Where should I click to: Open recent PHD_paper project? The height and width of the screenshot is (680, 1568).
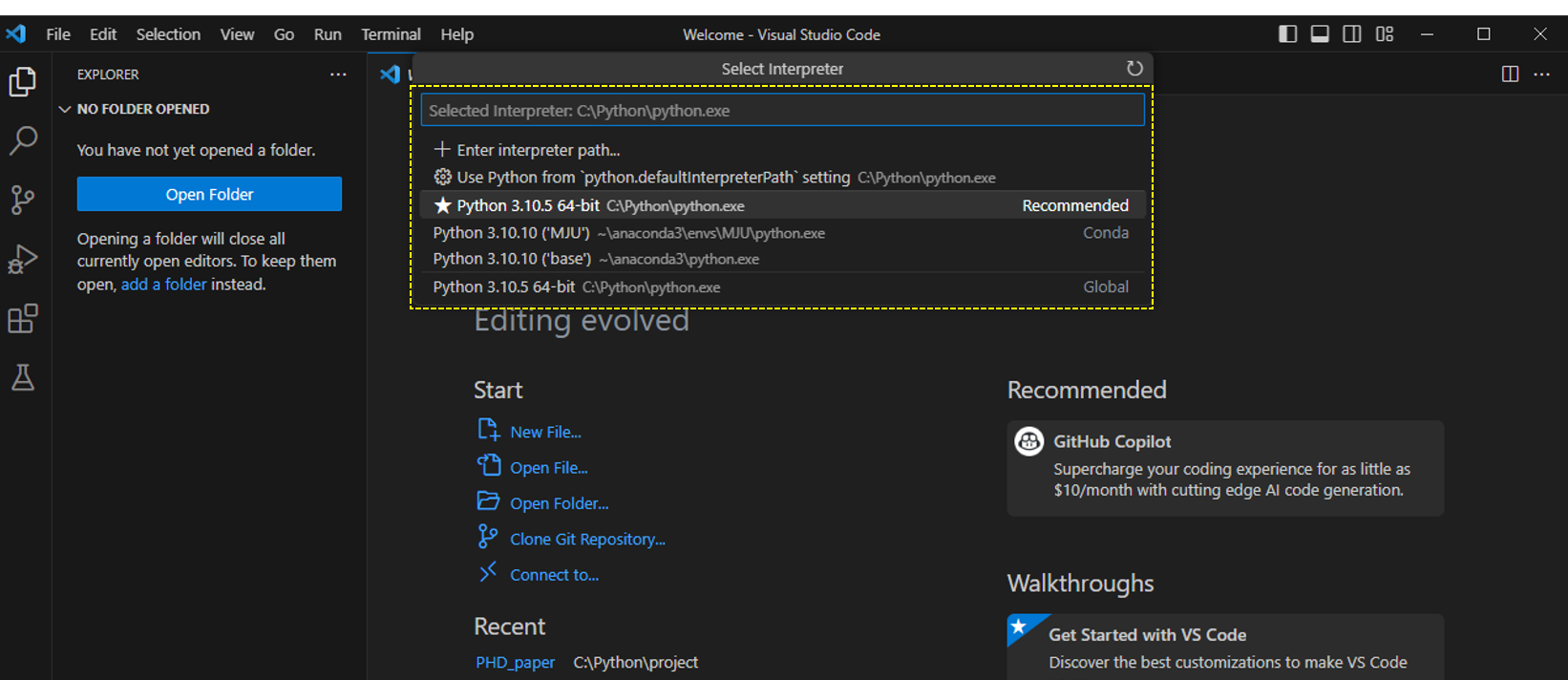point(515,663)
